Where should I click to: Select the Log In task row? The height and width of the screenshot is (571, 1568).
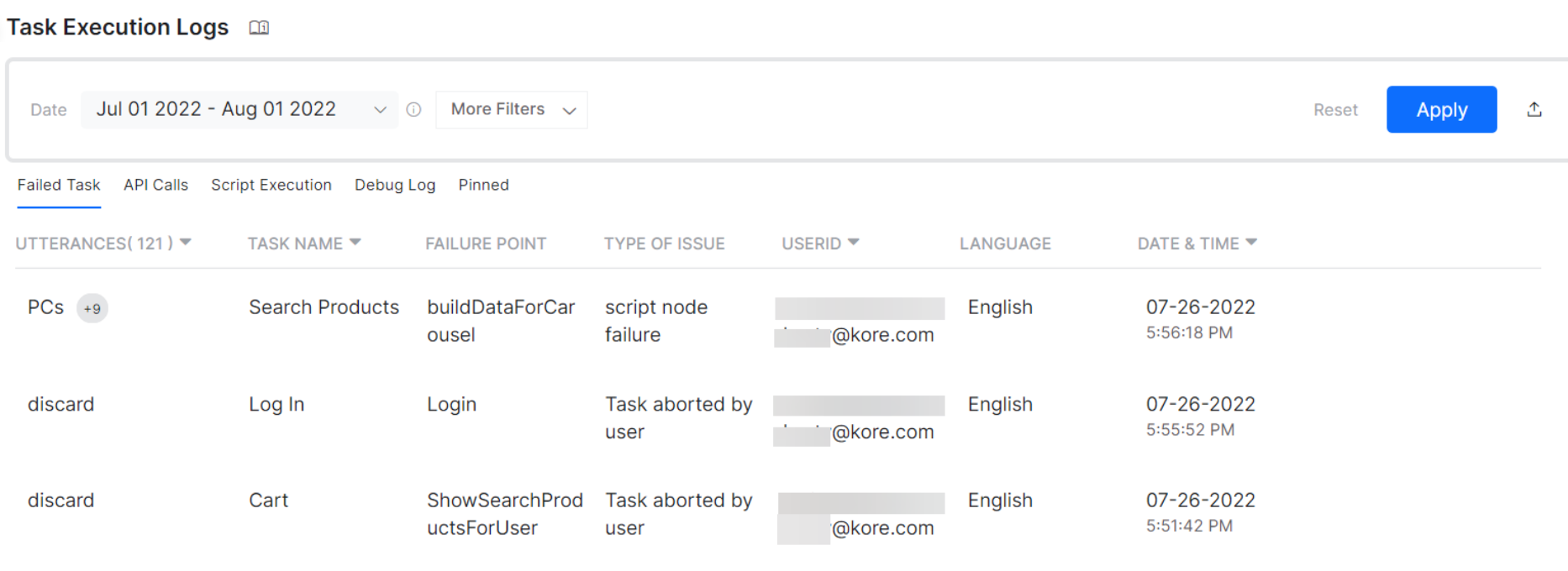(x=276, y=405)
